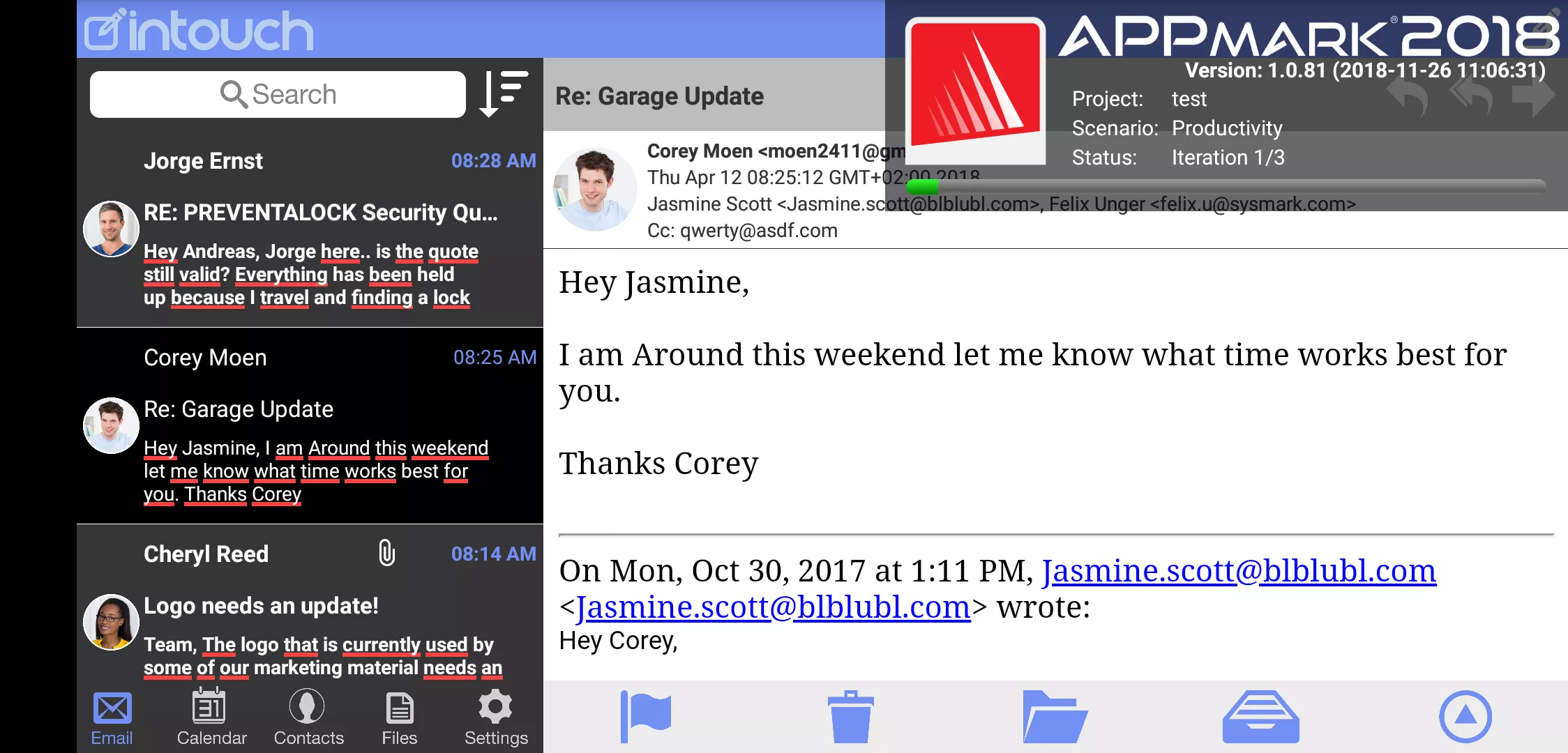The height and width of the screenshot is (753, 1568).
Task: Click the intouch compose logo icon
Action: [106, 29]
